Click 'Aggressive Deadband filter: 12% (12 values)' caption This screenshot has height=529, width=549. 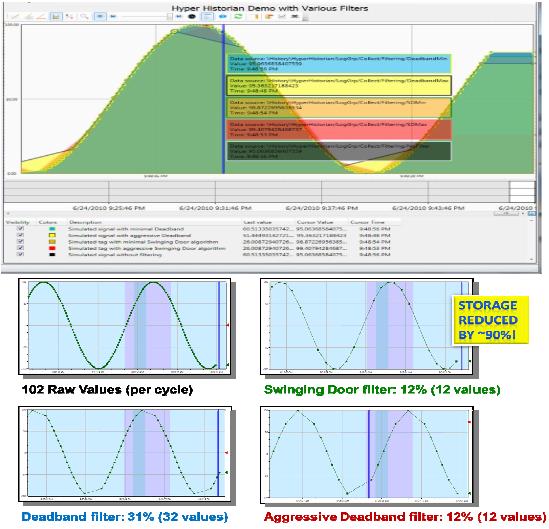coord(405,516)
